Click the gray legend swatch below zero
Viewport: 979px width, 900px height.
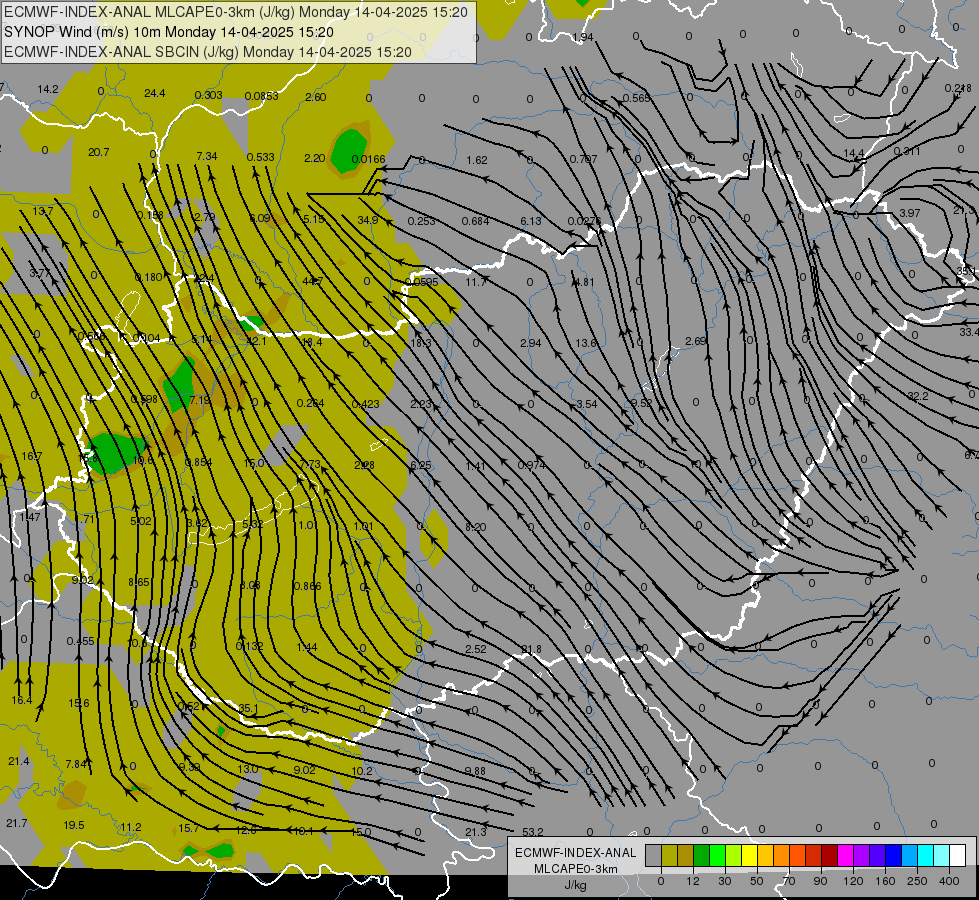[x=653, y=855]
